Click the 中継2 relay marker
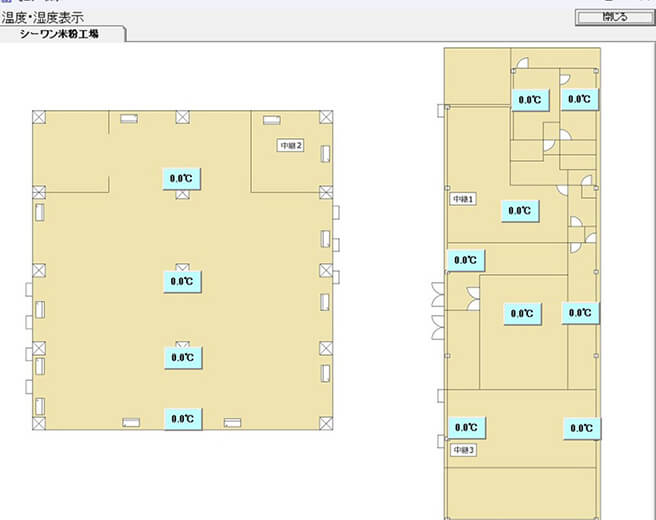The width and height of the screenshot is (656, 520). click(x=290, y=145)
